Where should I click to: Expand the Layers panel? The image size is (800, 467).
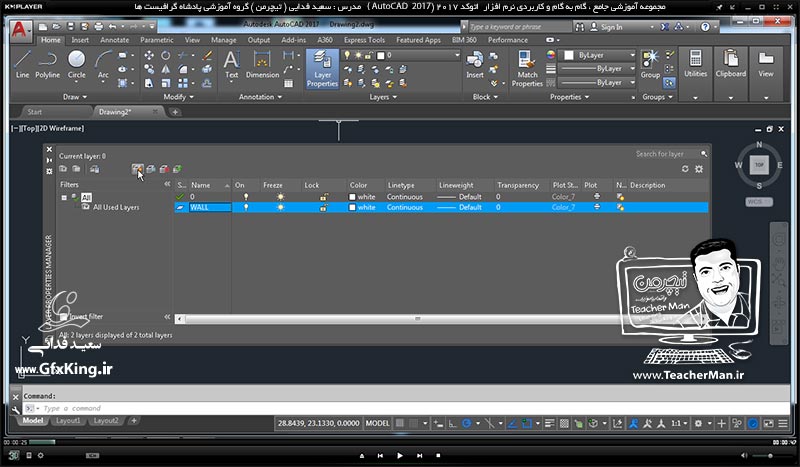click(x=383, y=97)
